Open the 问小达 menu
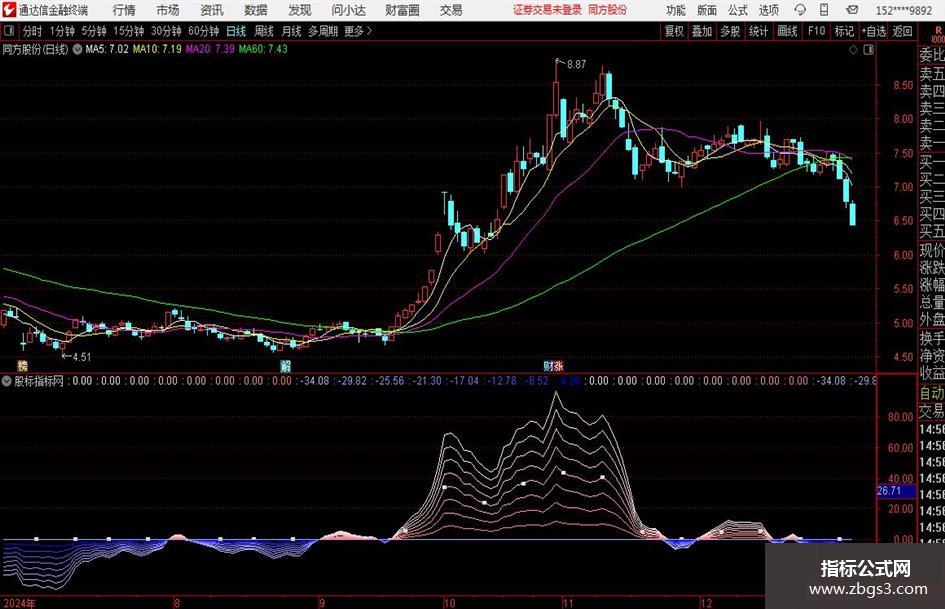 pos(348,10)
